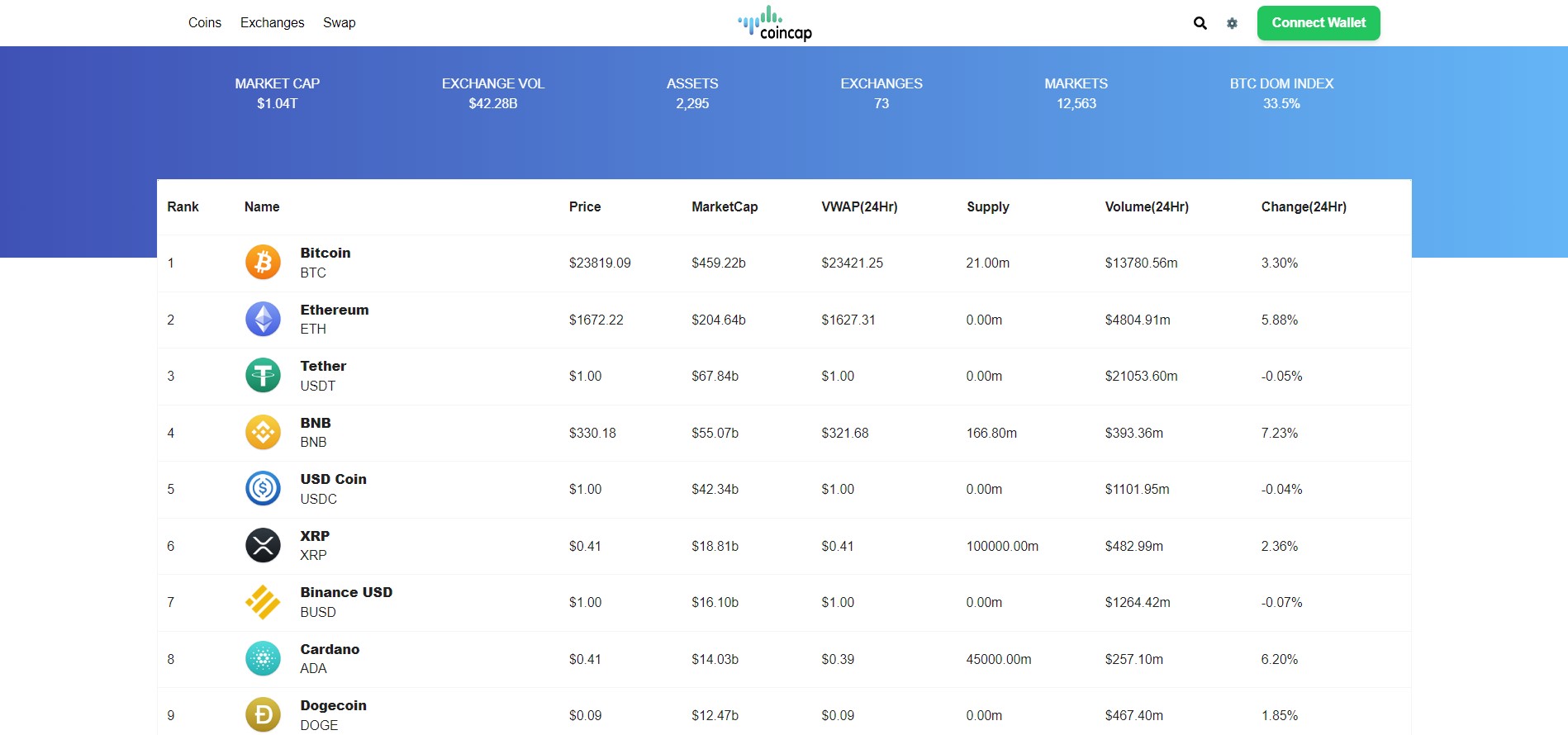
Task: Click the Ethereum diamond icon
Action: coord(263,319)
